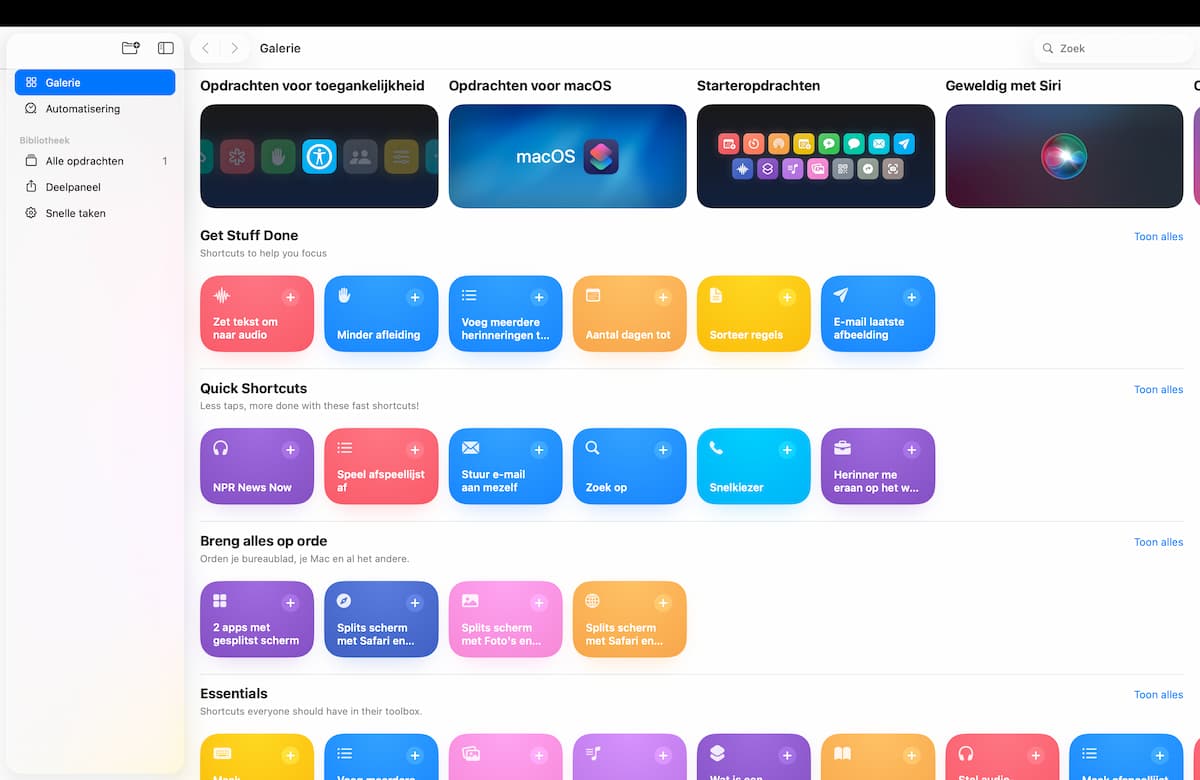Click the Bibliotheek label in sidebar
1200x780 pixels.
(45, 140)
